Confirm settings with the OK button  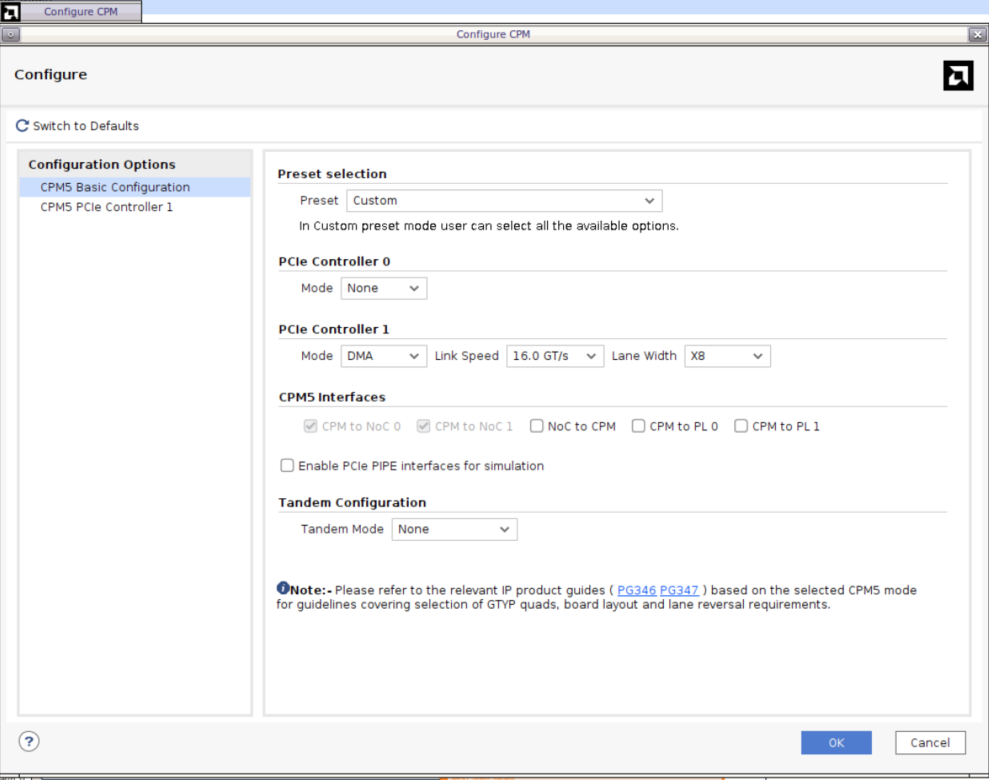pyautogui.click(x=836, y=742)
